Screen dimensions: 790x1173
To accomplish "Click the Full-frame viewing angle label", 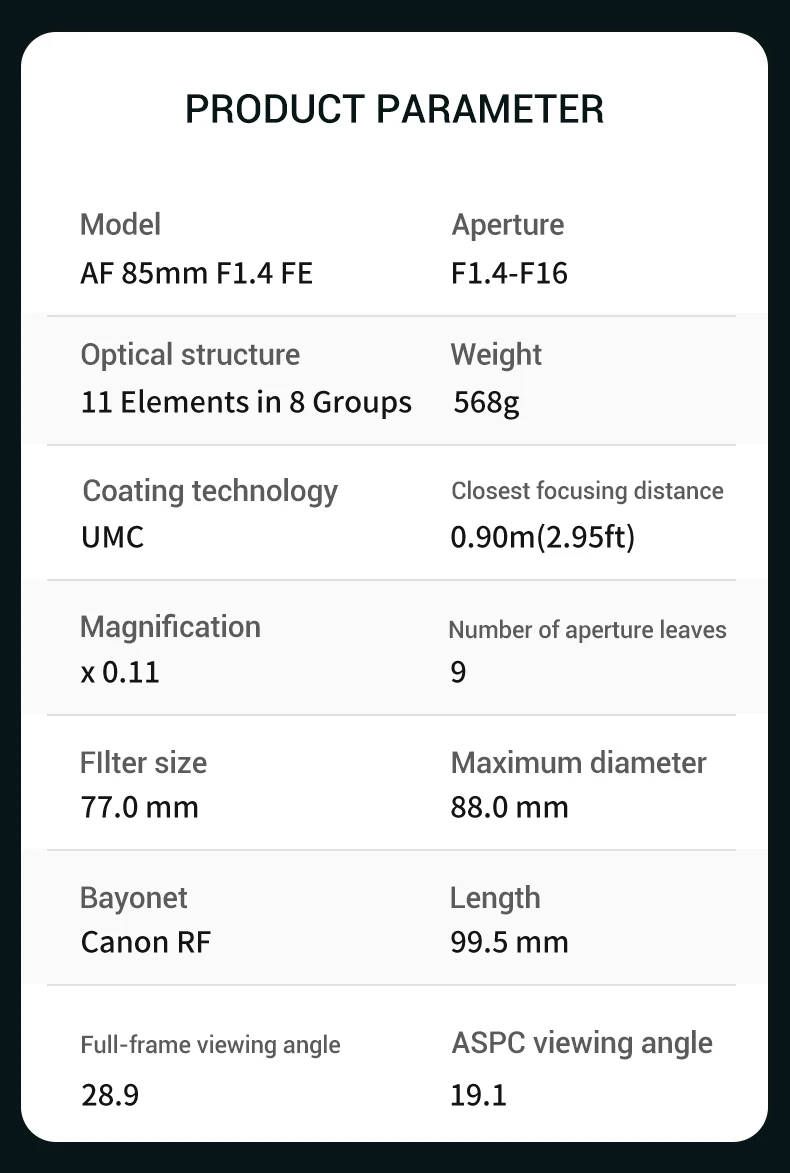I will coord(210,1045).
